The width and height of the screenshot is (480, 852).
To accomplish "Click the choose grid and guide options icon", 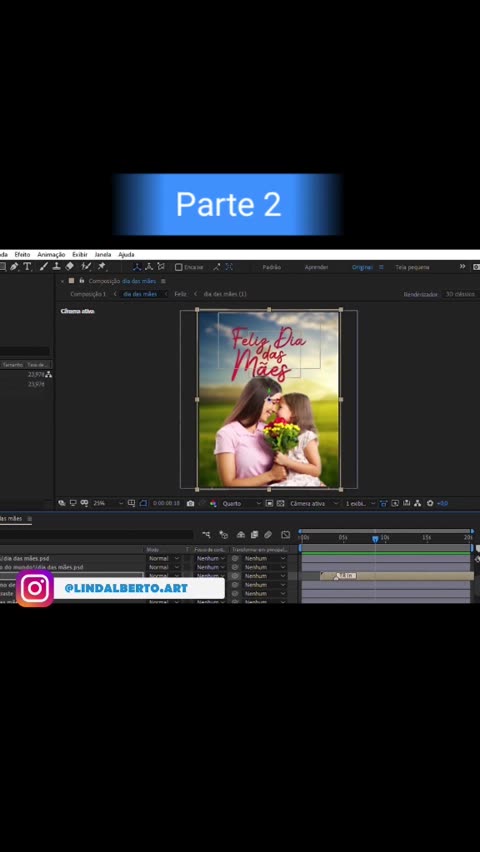I will pos(132,504).
